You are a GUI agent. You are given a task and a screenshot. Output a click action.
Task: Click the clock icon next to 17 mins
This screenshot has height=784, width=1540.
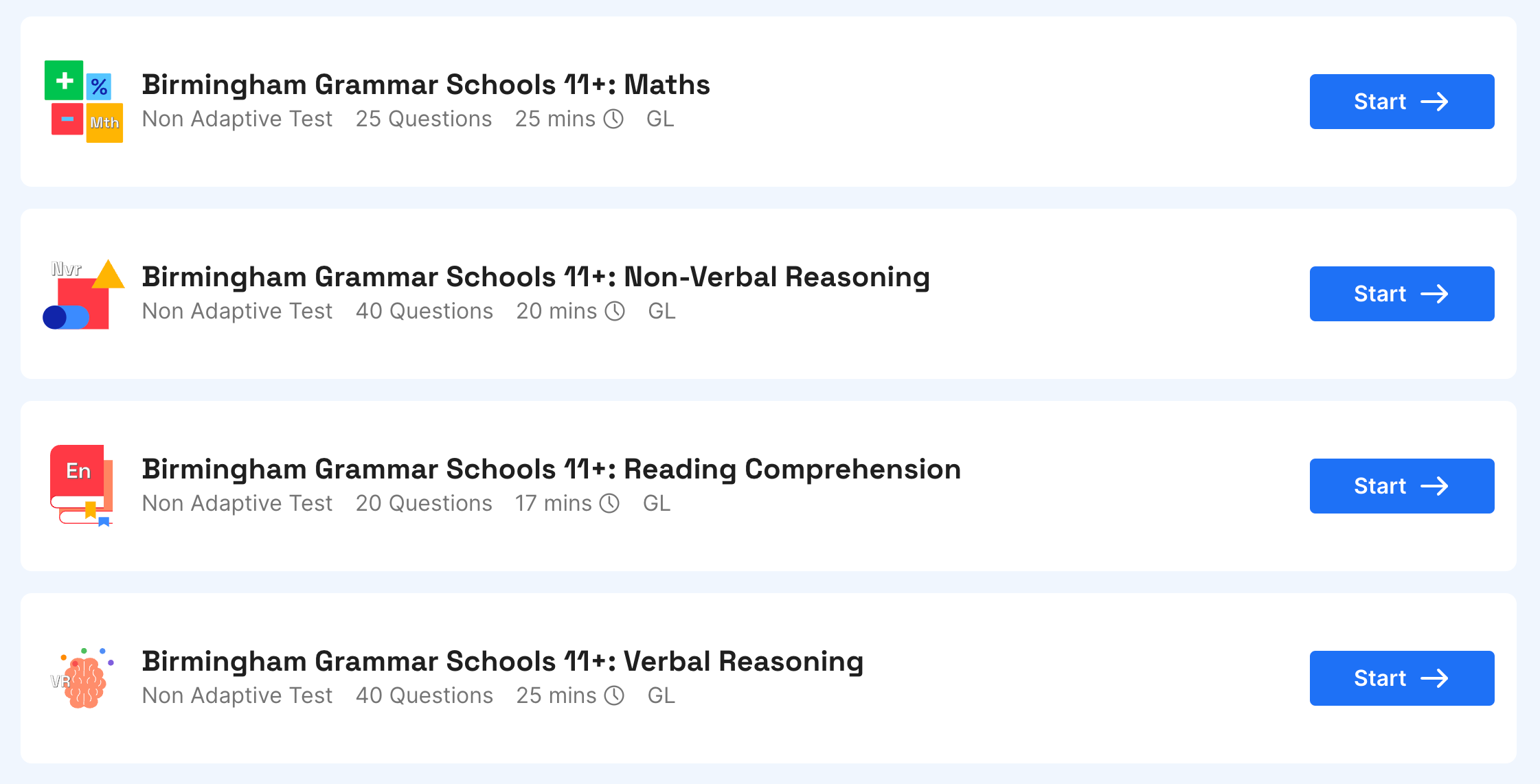click(x=609, y=503)
